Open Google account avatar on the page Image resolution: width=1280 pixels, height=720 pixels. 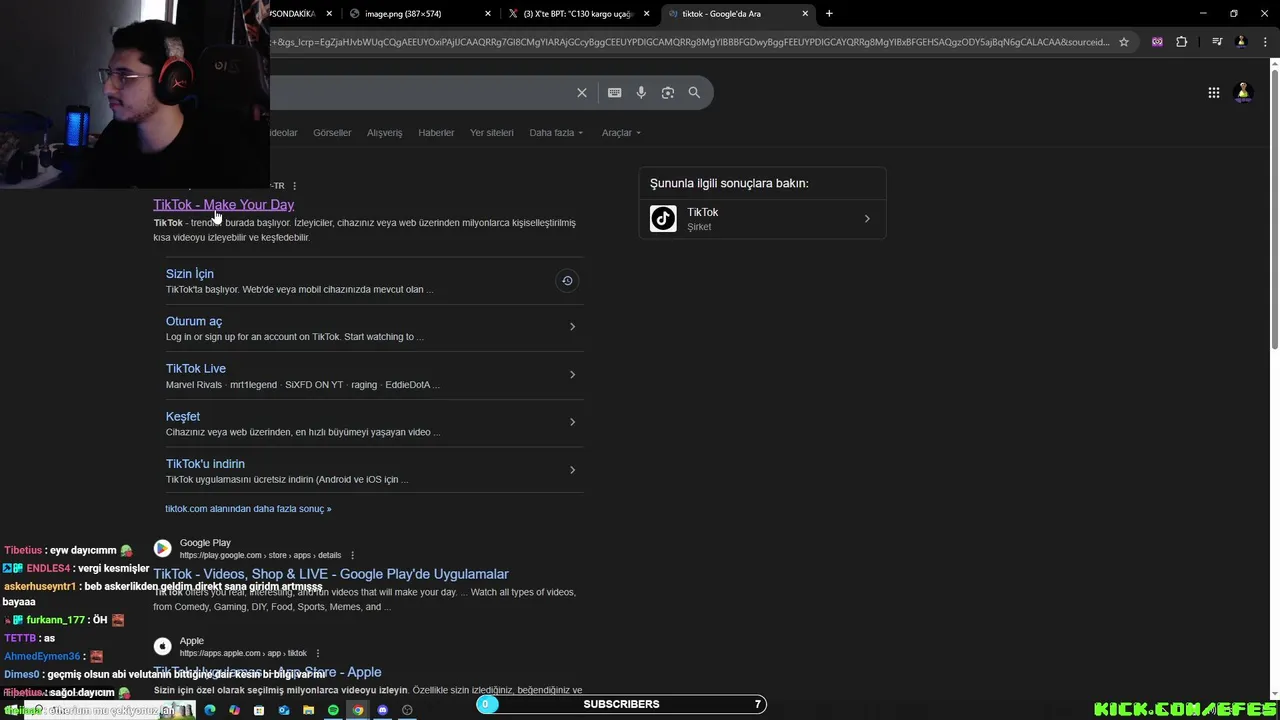click(1243, 93)
